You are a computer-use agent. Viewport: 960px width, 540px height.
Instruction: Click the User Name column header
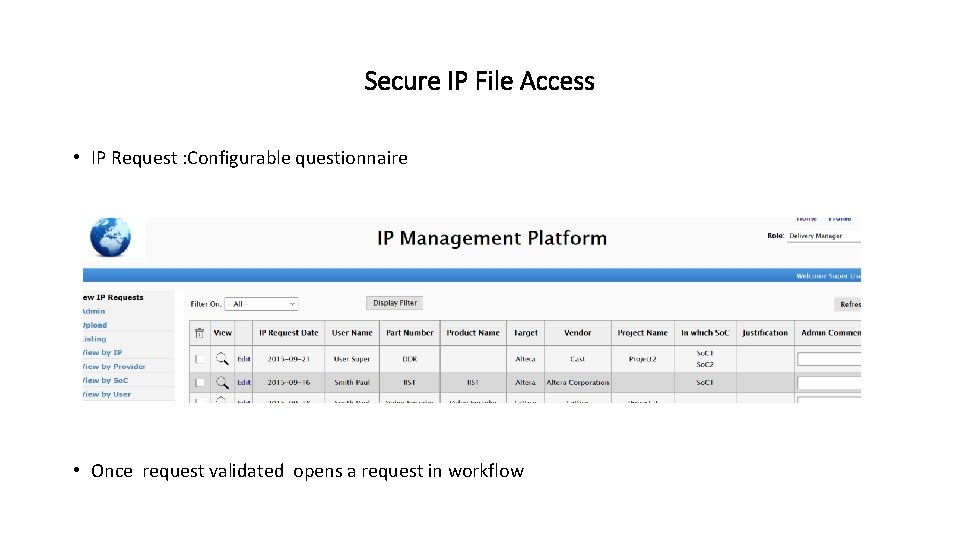coord(352,333)
